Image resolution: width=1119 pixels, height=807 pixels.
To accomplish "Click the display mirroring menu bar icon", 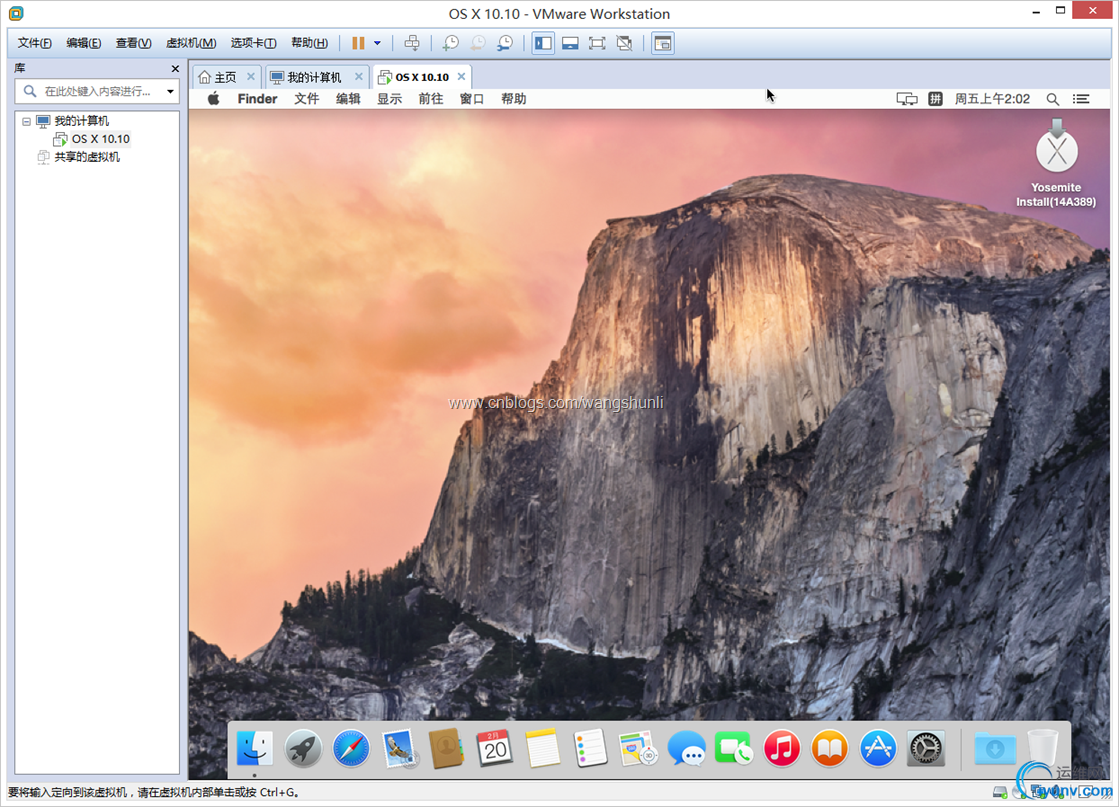I will (907, 99).
